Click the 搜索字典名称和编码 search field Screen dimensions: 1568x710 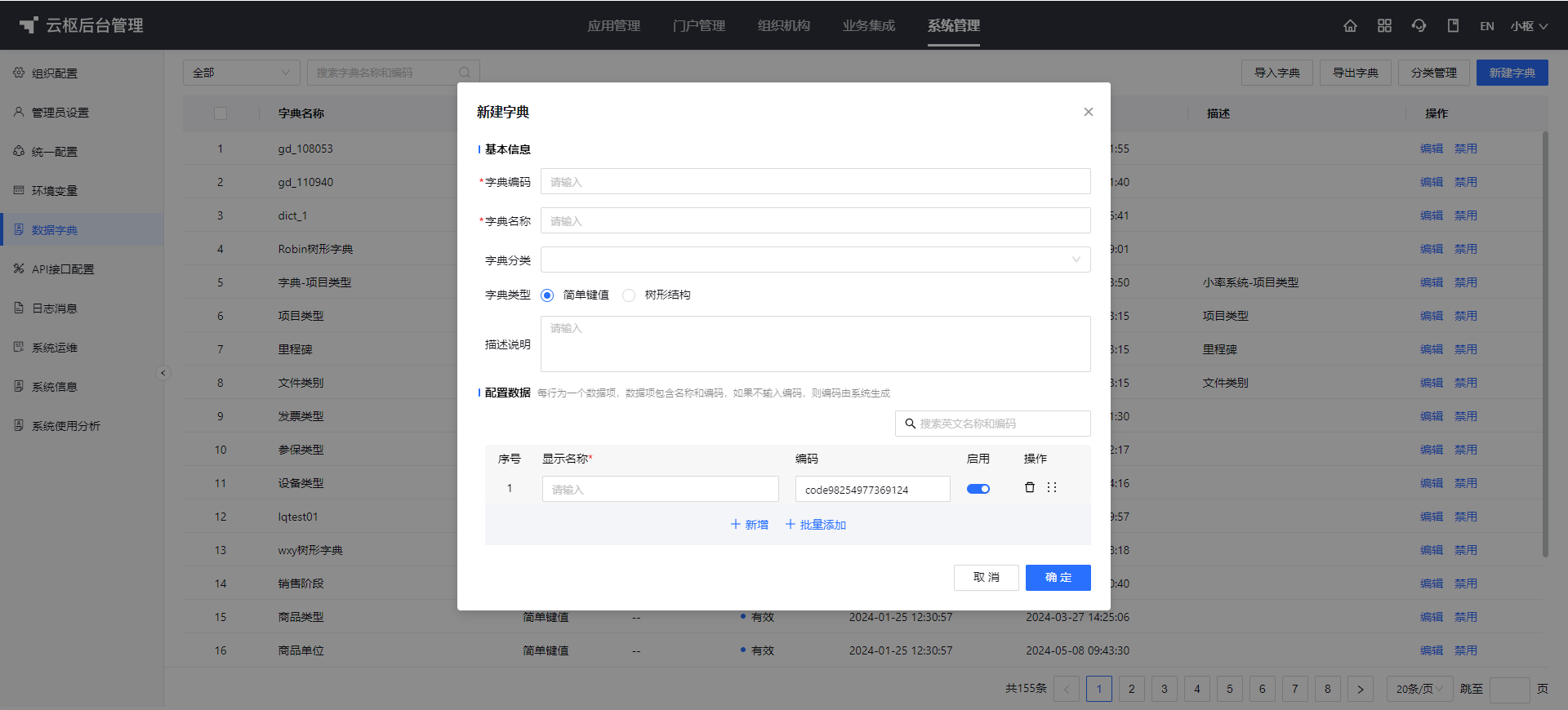click(393, 73)
